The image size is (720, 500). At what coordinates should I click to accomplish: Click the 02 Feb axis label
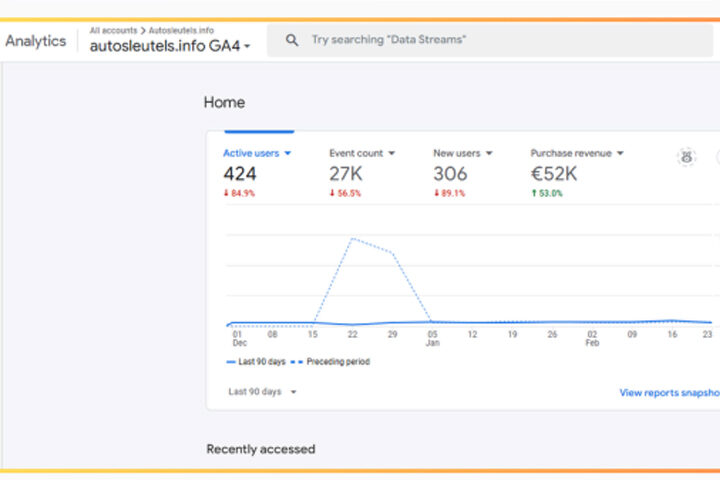592,338
